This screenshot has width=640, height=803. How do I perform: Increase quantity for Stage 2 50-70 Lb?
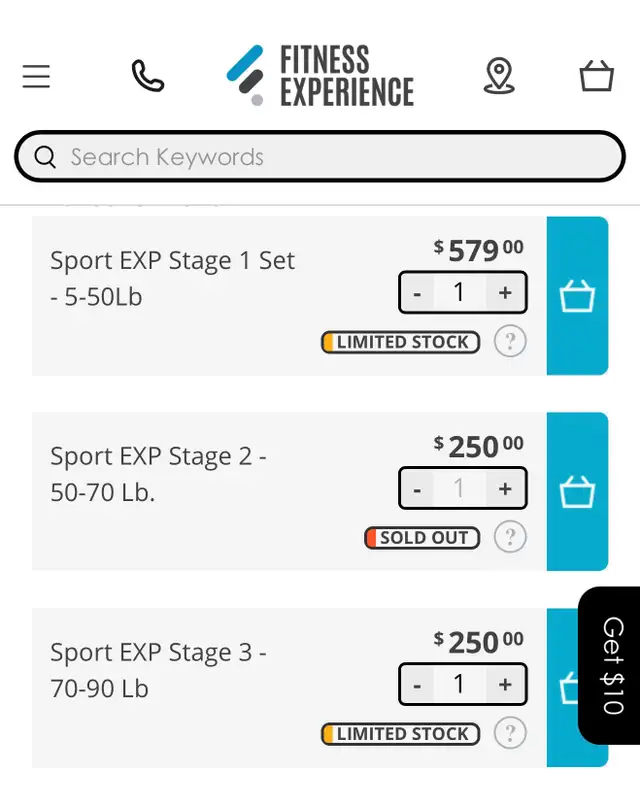[505, 488]
